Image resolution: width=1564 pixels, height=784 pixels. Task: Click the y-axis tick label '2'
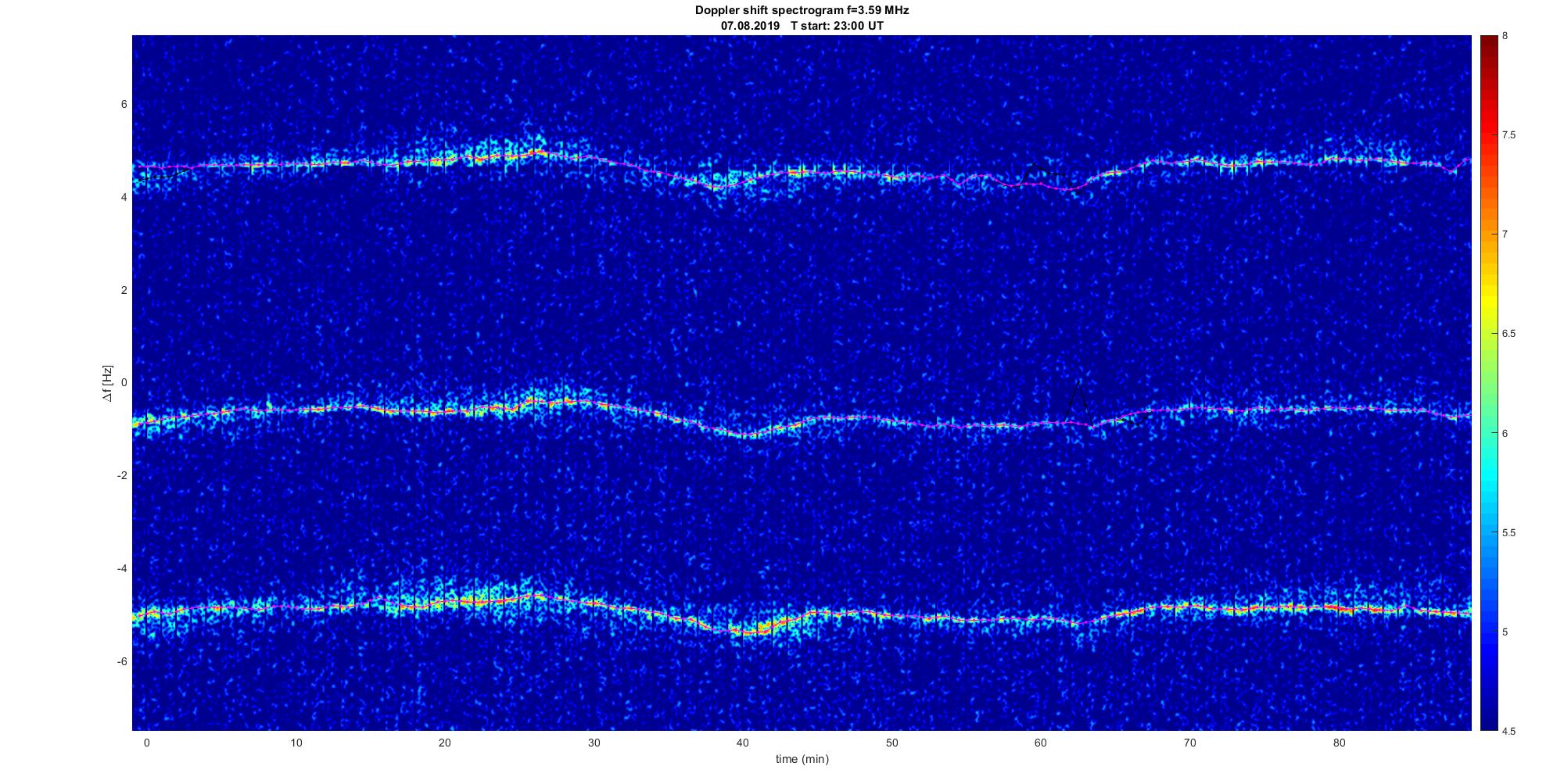click(124, 290)
